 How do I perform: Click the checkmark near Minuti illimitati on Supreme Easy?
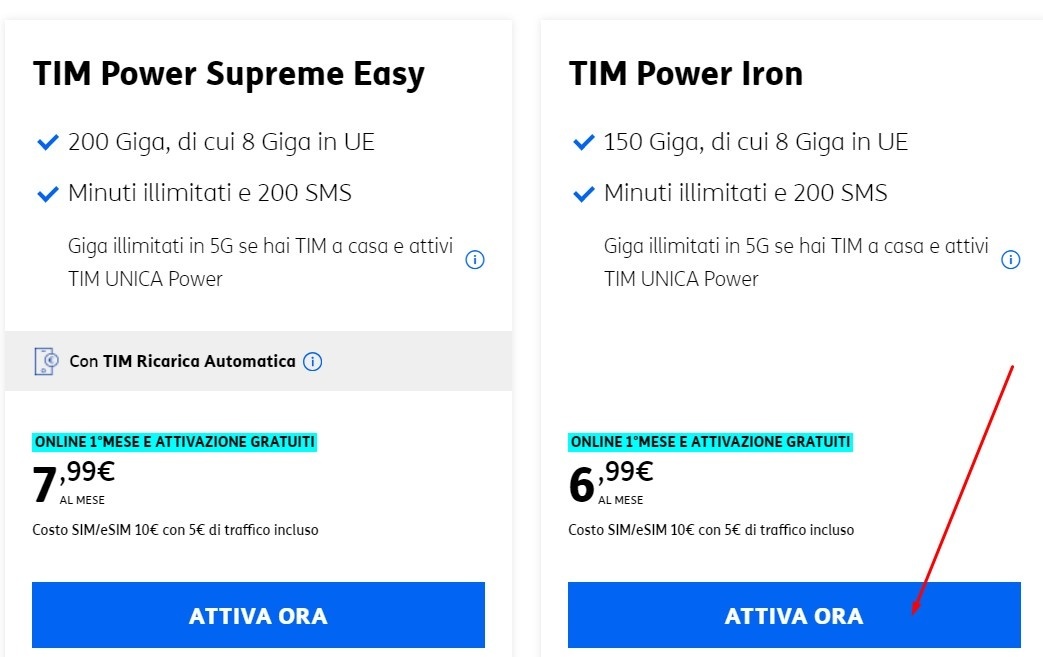click(46, 192)
